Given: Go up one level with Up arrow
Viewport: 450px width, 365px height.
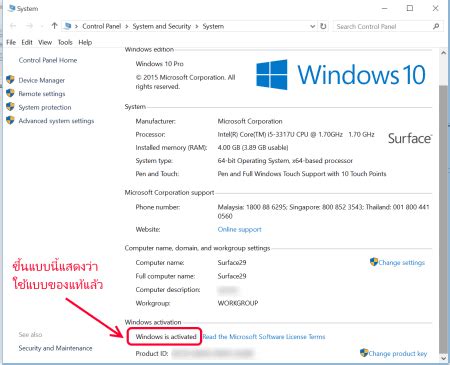Looking at the screenshot, I should click(54, 26).
